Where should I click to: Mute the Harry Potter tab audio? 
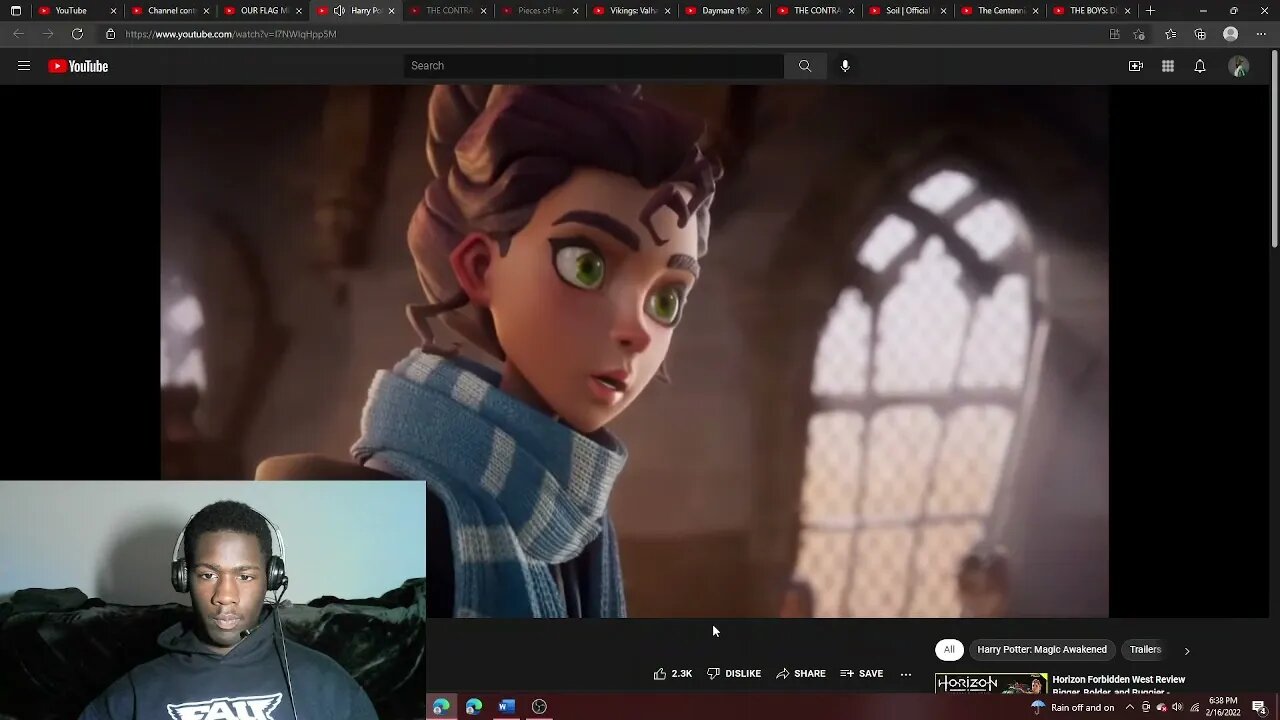(x=339, y=11)
